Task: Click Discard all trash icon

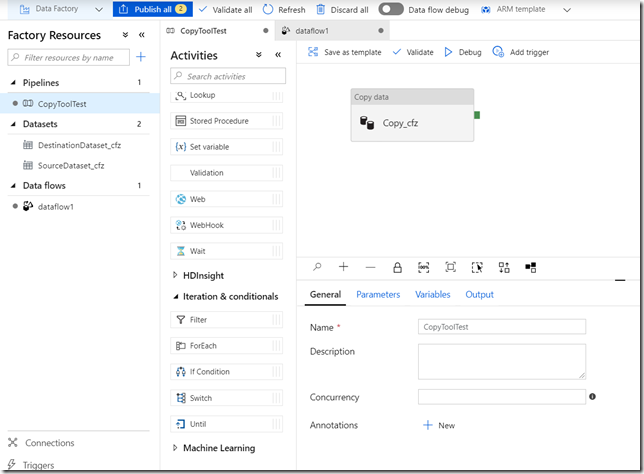Action: (321, 9)
